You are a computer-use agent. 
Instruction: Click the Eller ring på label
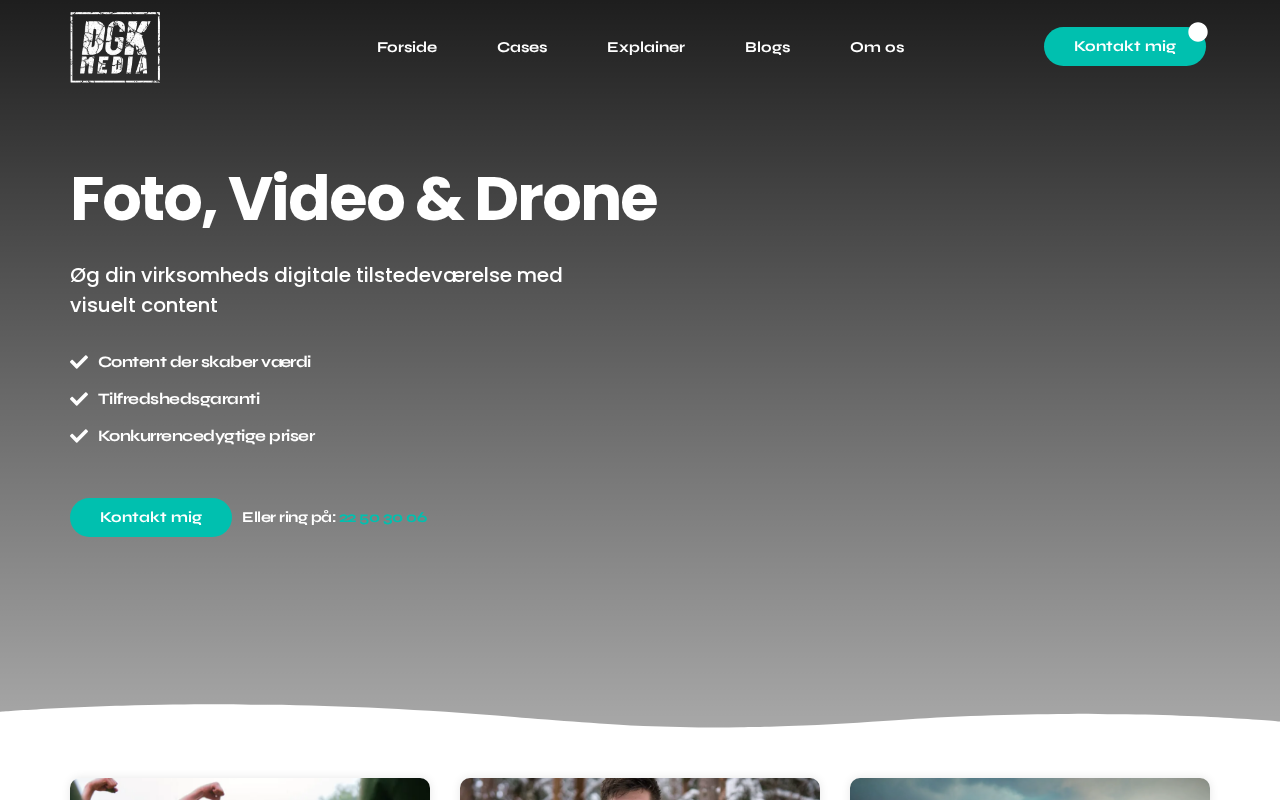point(289,517)
